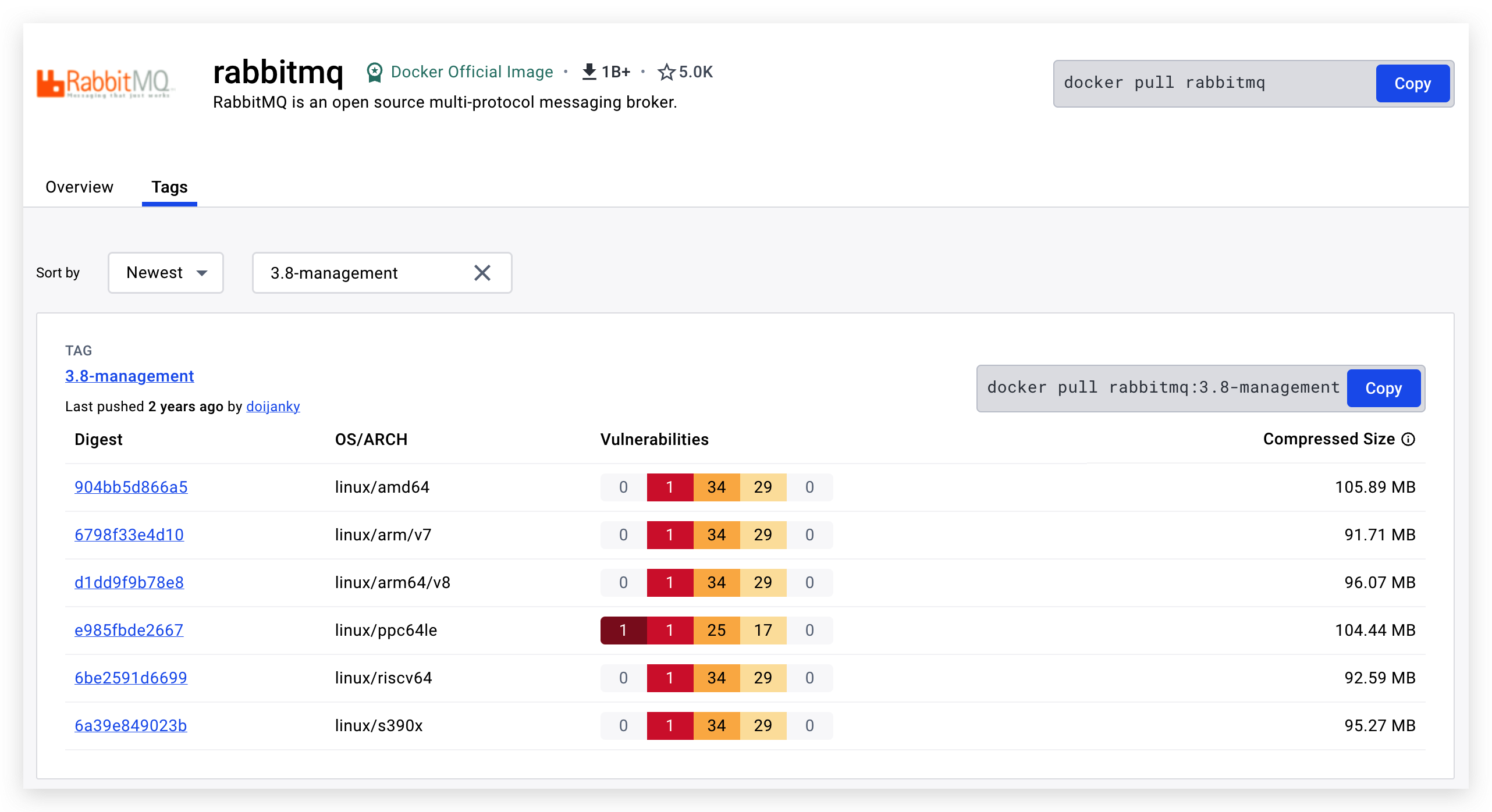Click the RabbitMQ logo image
This screenshot has height=812, width=1492.
(x=105, y=83)
